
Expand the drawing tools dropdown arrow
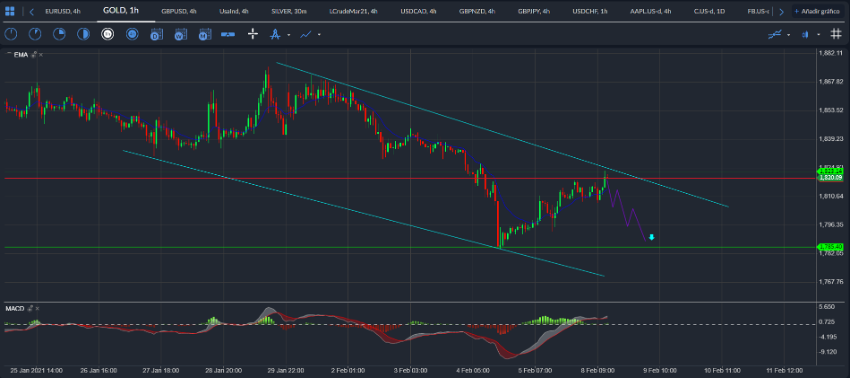pyautogui.click(x=288, y=35)
